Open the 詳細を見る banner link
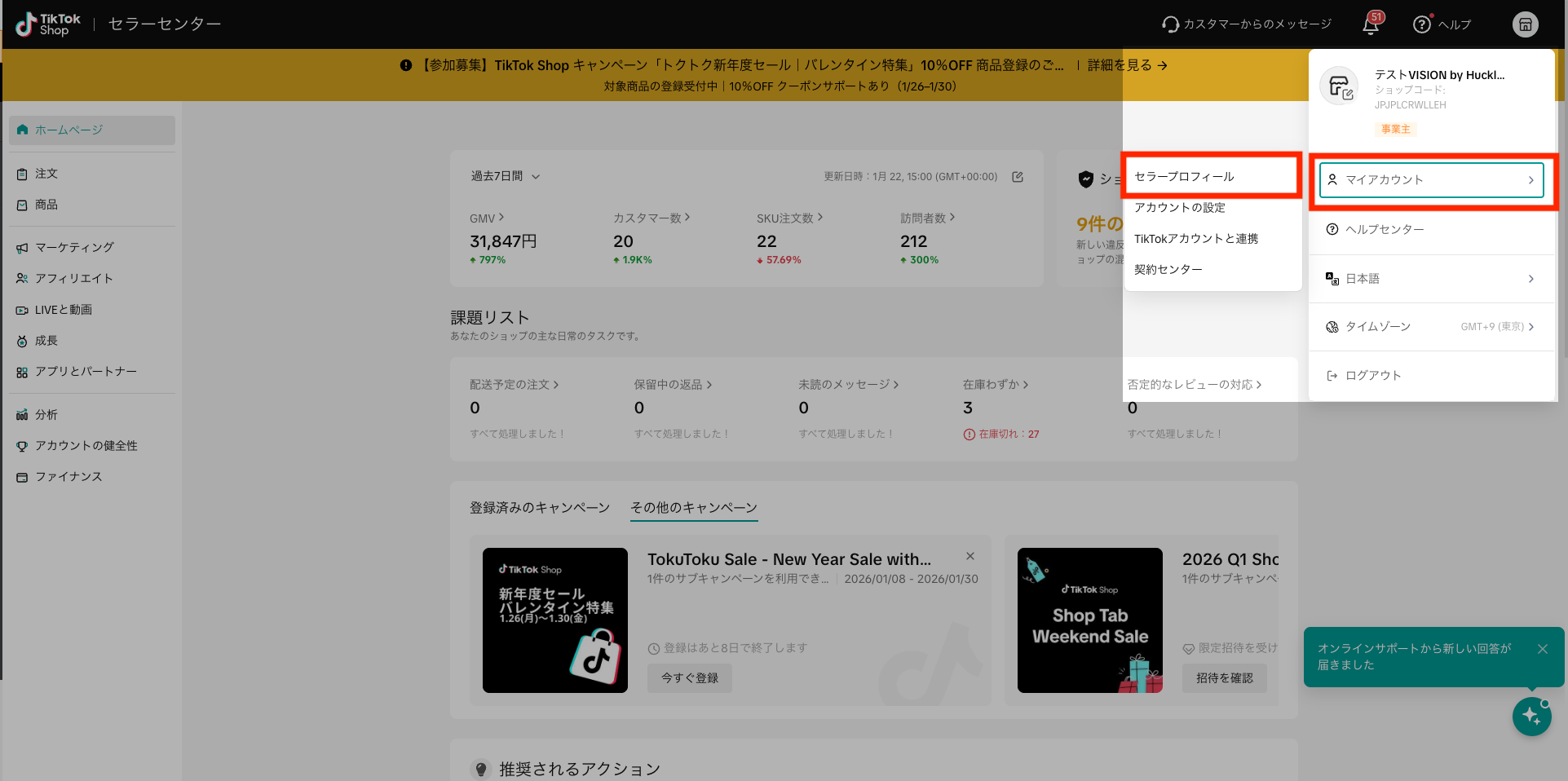 coord(1128,65)
